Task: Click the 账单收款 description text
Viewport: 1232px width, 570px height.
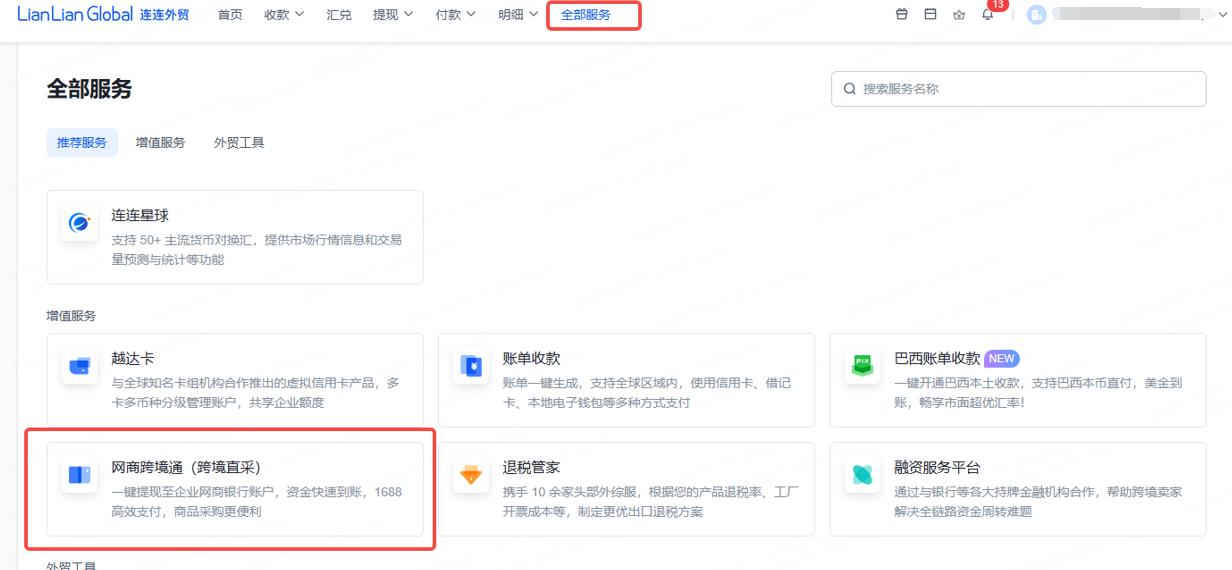Action: [647, 393]
